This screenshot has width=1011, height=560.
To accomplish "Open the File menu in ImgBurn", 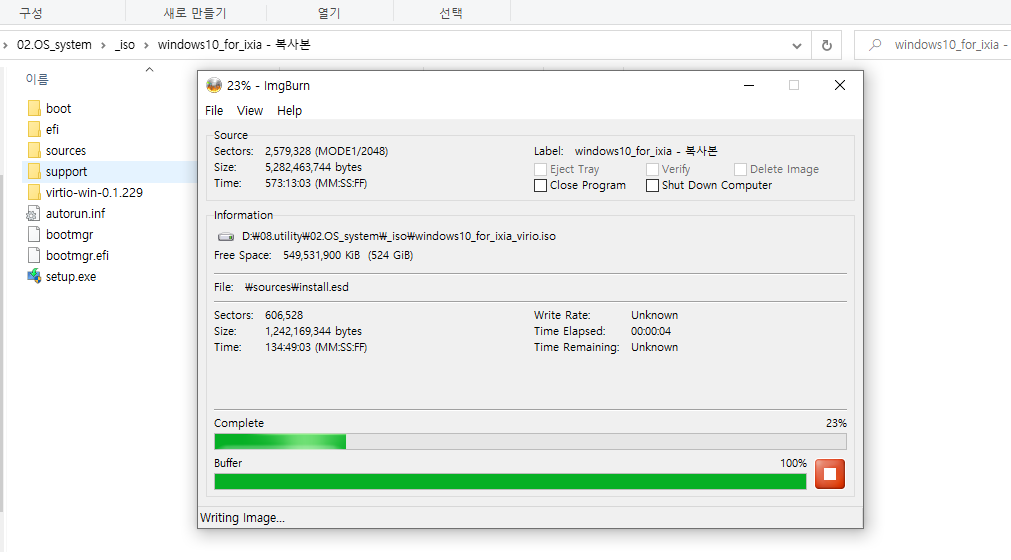I will pyautogui.click(x=214, y=111).
